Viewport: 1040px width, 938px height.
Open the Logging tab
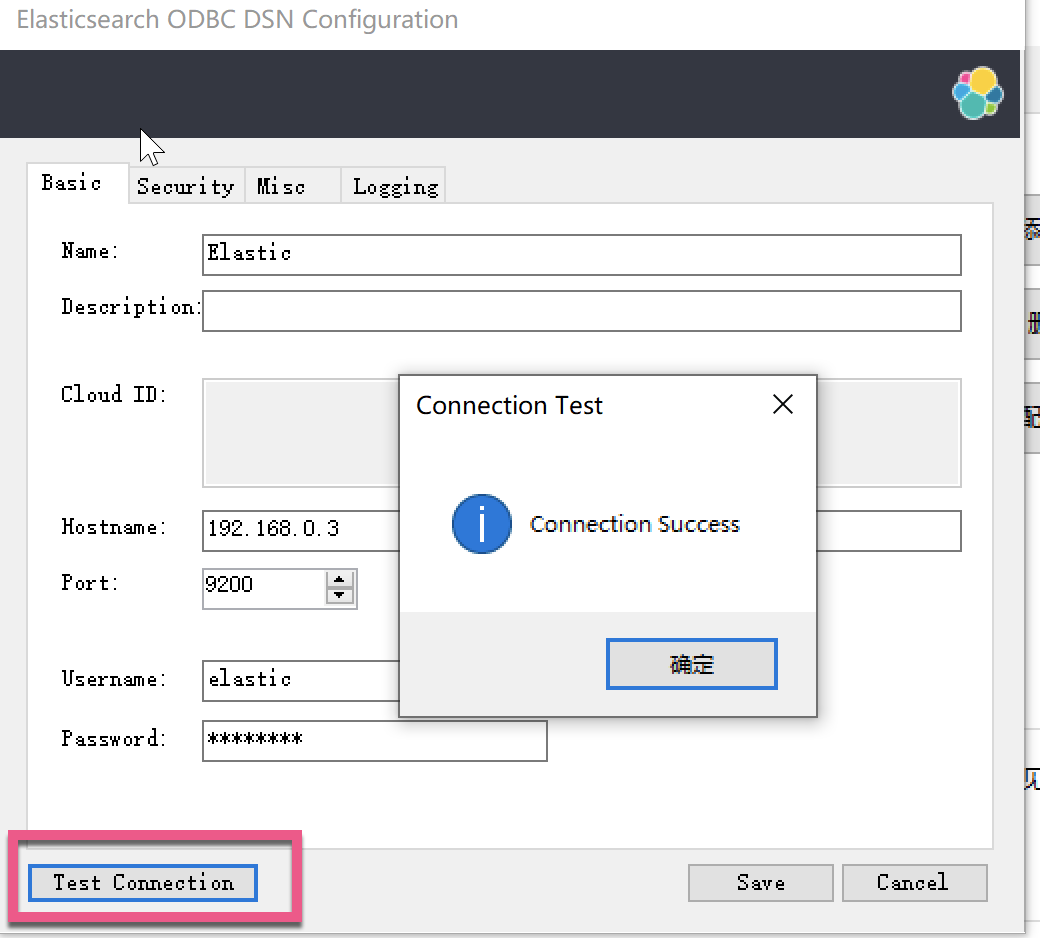[x=394, y=186]
